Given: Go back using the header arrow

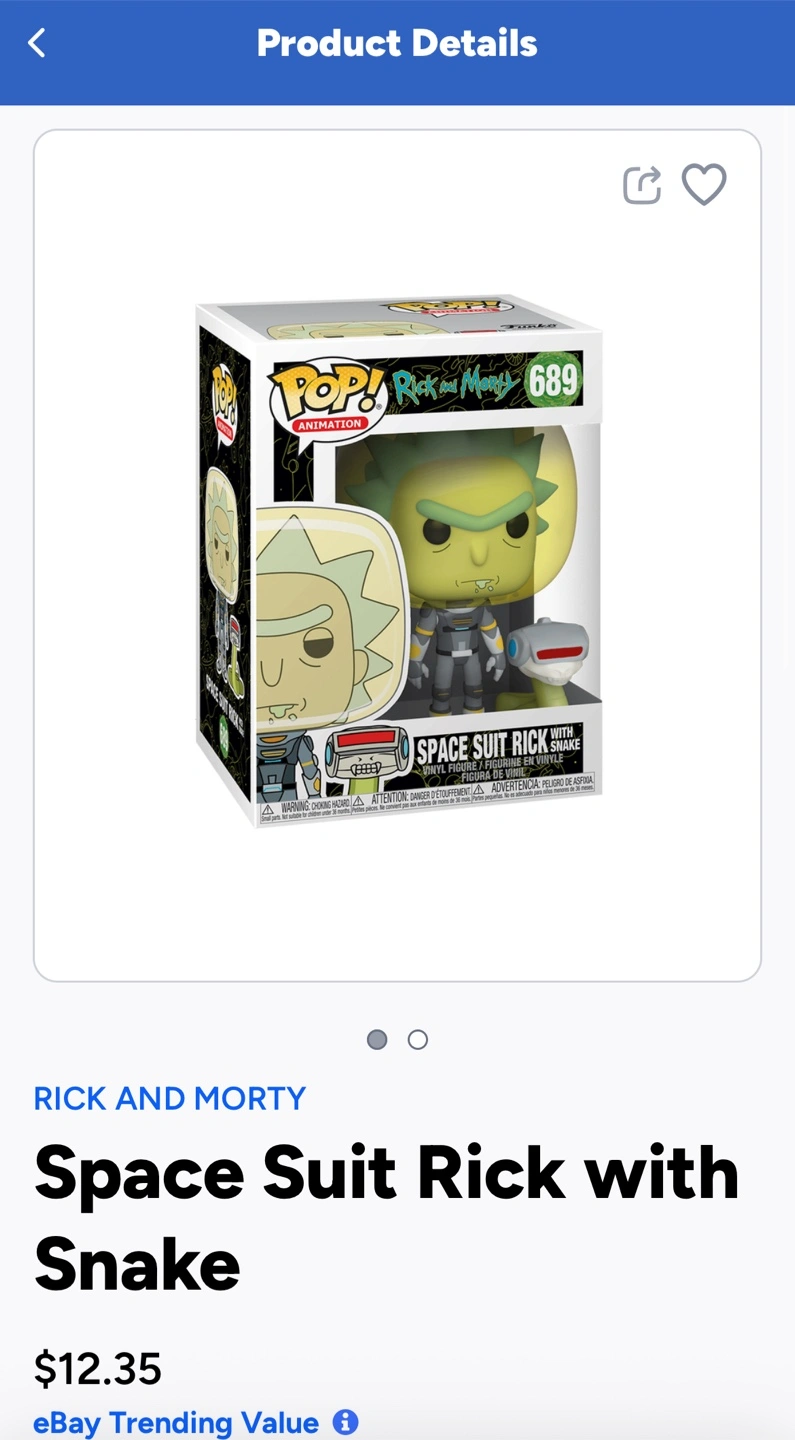Looking at the screenshot, I should [x=37, y=43].
